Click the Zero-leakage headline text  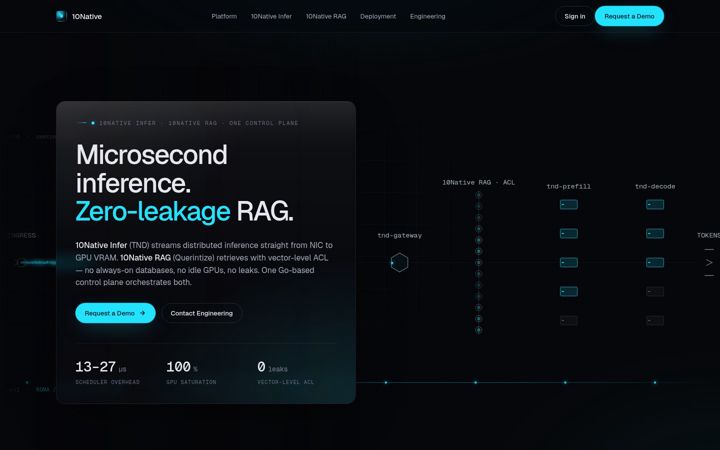[153, 211]
